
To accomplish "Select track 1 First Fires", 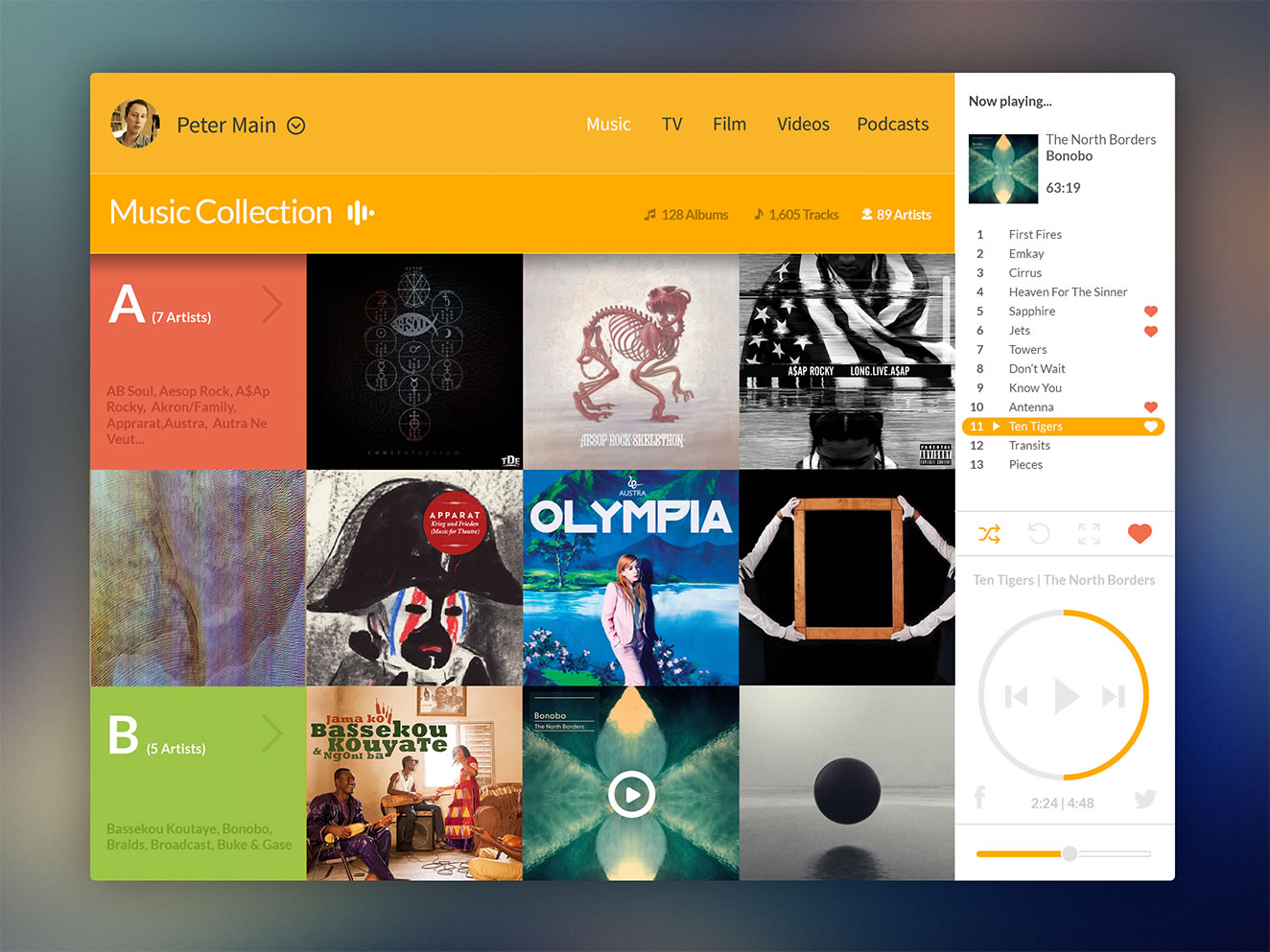I will [1063, 234].
